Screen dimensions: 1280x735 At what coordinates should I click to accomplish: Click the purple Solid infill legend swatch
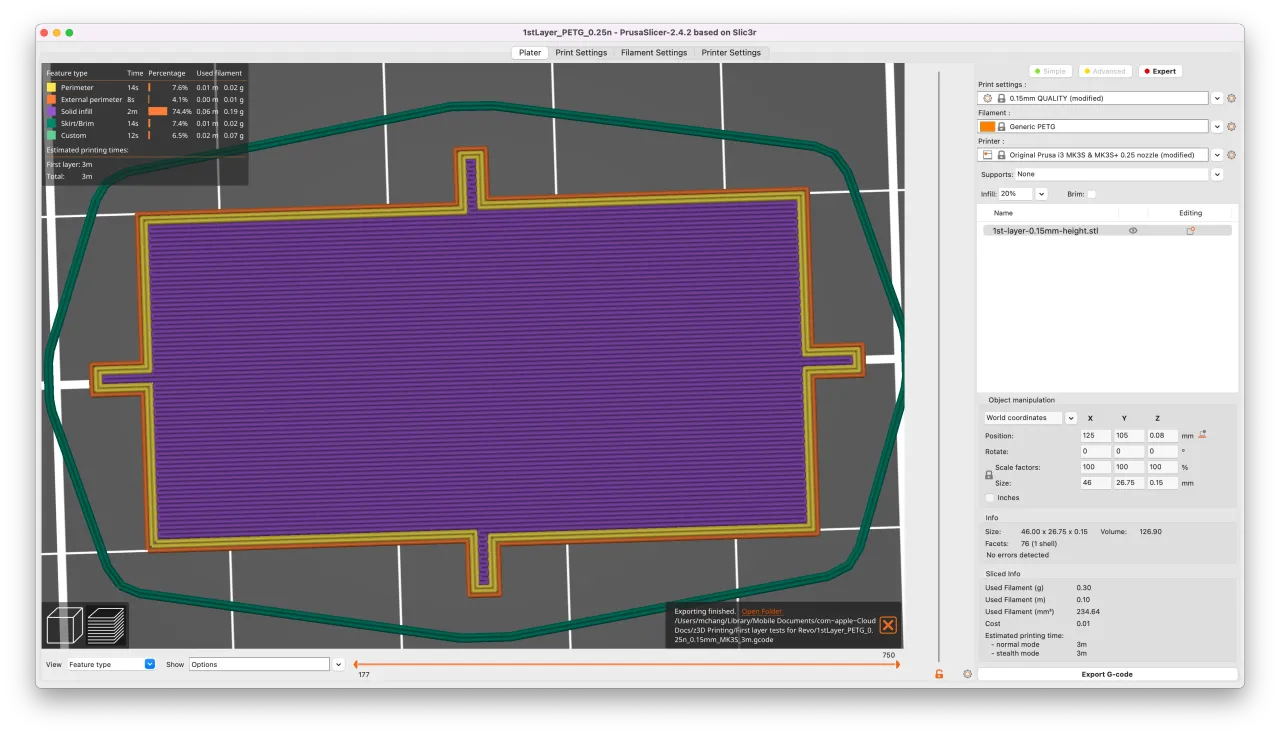52,111
